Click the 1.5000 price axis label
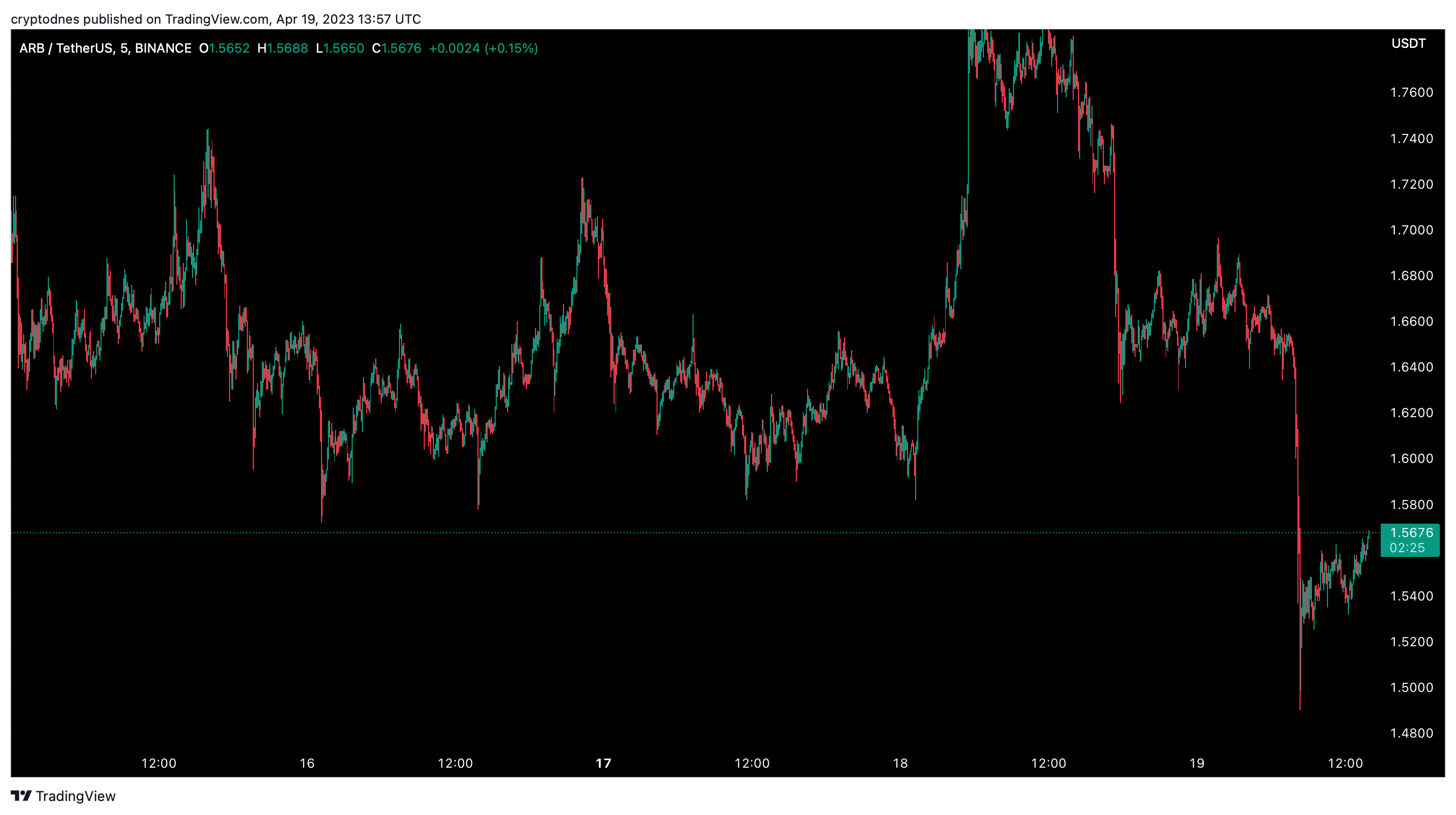Screen dimensions: 1456x815 pos(1411,687)
